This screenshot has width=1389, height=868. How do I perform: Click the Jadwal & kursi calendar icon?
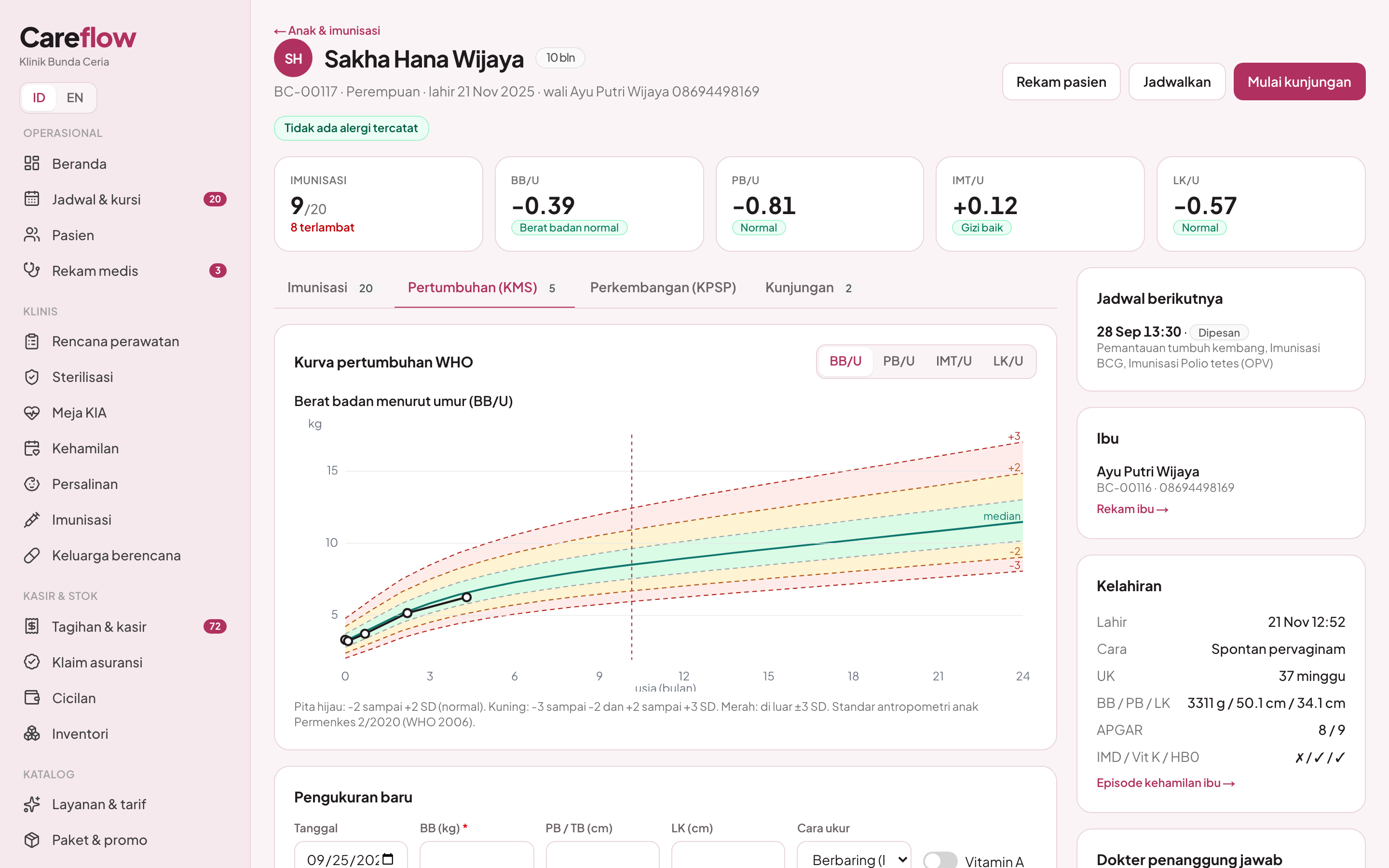pos(31,199)
